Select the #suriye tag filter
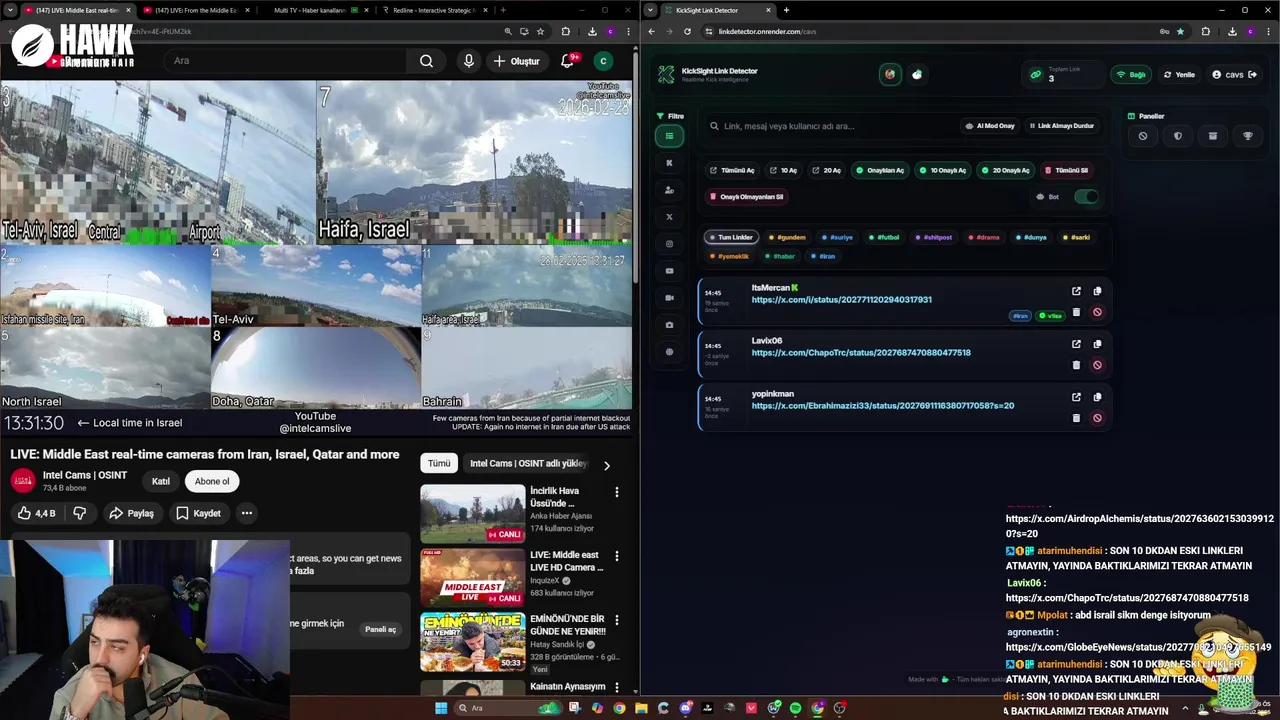Viewport: 1280px width, 720px height. point(837,238)
